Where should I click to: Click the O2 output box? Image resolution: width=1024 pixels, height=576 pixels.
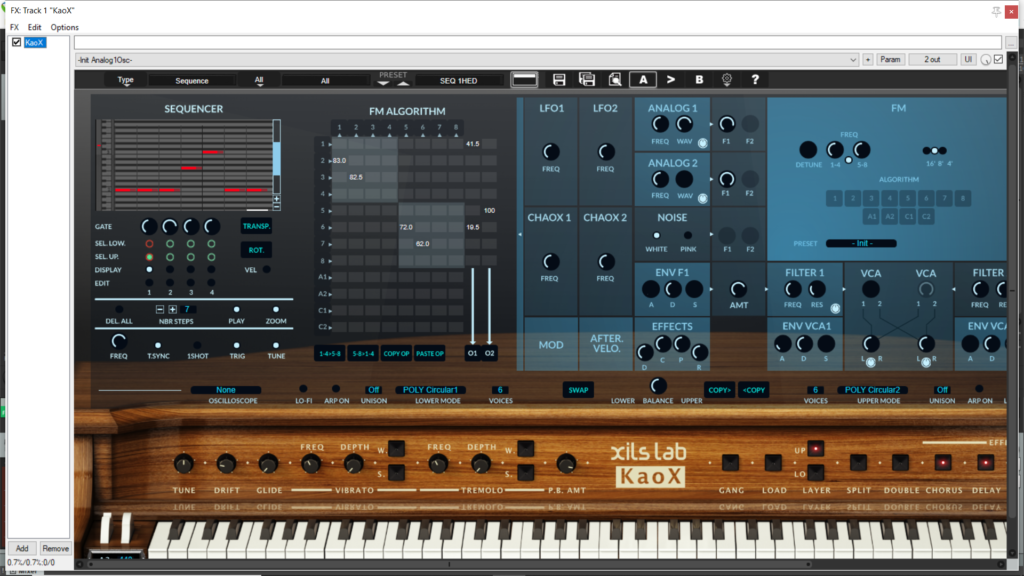[489, 353]
